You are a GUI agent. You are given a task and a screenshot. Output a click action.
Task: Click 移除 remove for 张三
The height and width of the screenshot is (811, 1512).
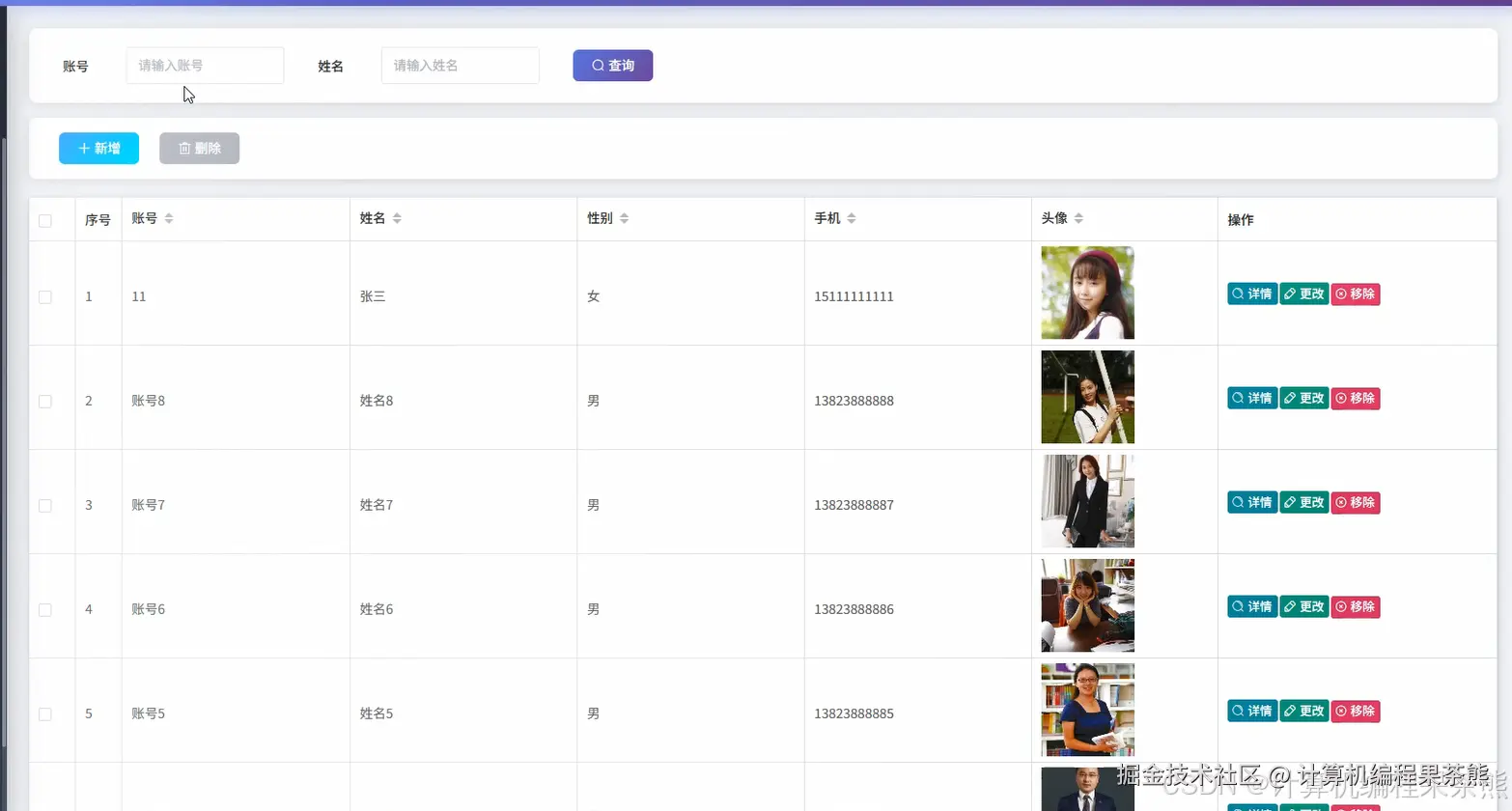(x=1356, y=294)
